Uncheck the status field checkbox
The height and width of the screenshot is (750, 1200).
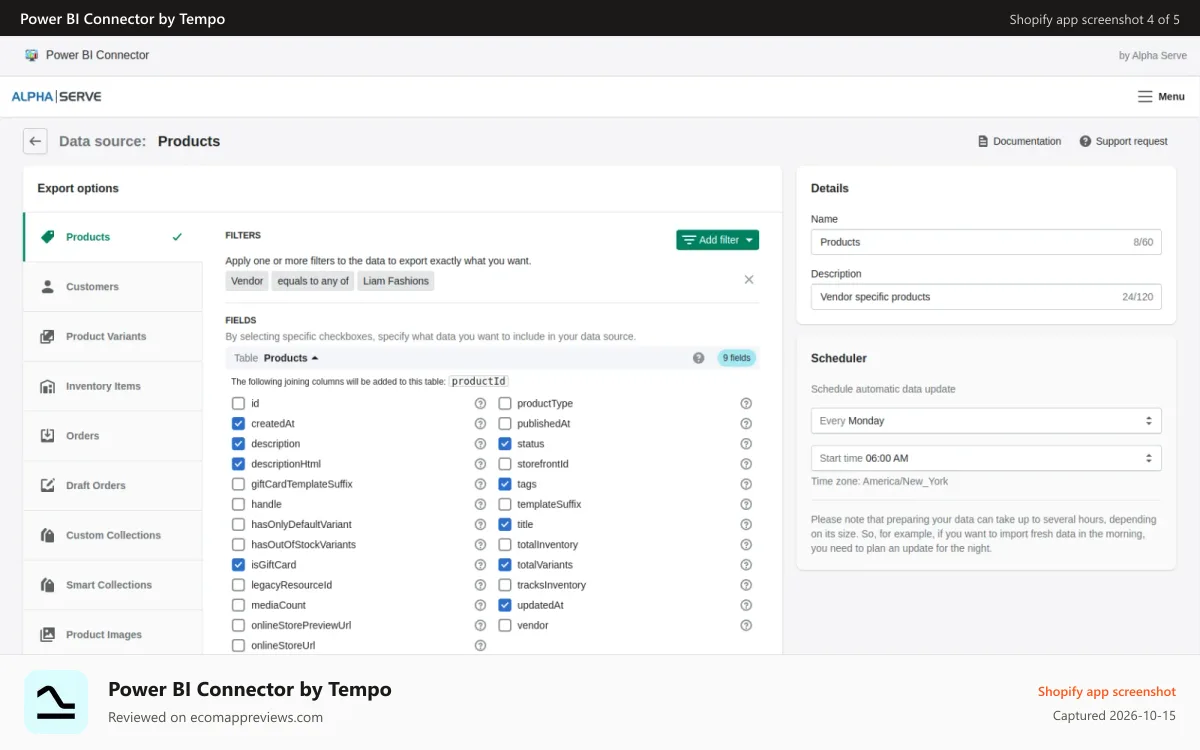[x=505, y=444]
